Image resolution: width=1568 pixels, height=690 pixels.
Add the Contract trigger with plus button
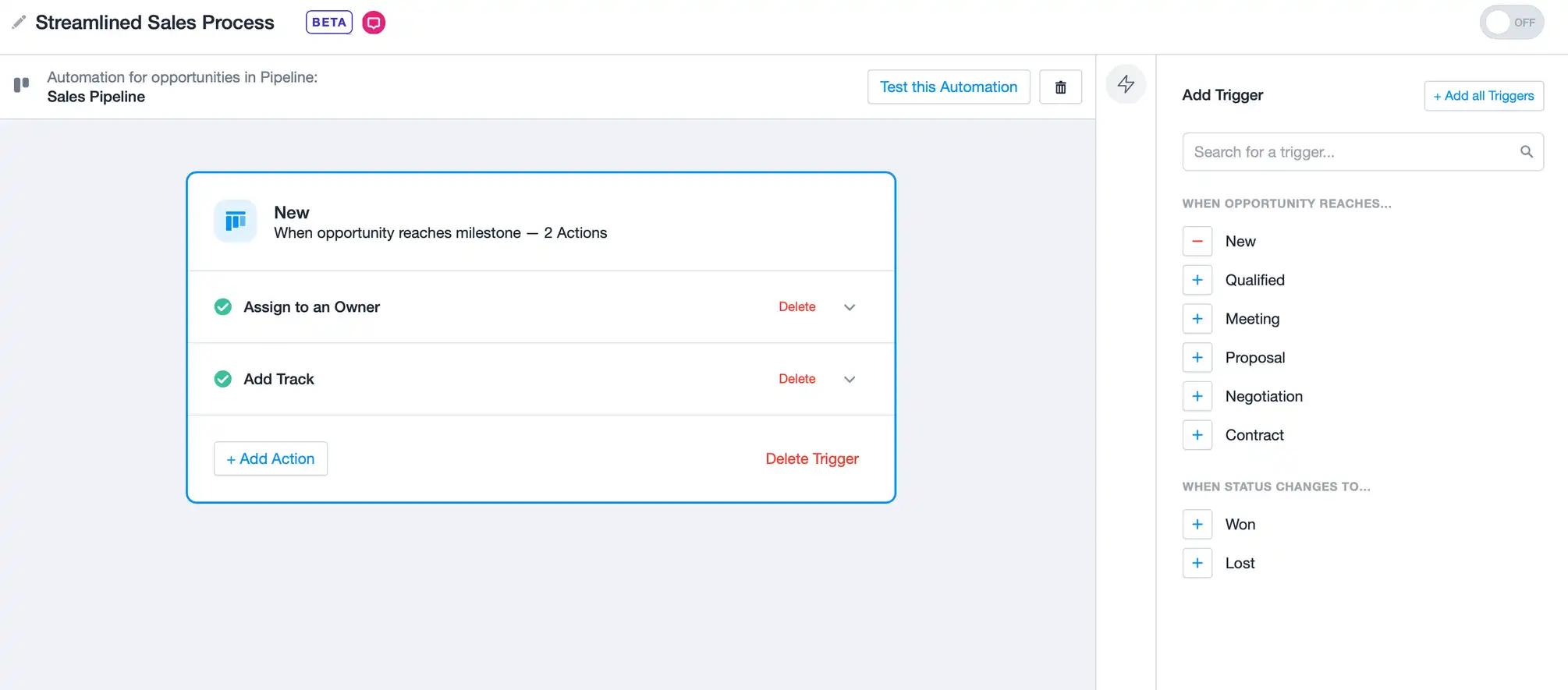click(1197, 435)
